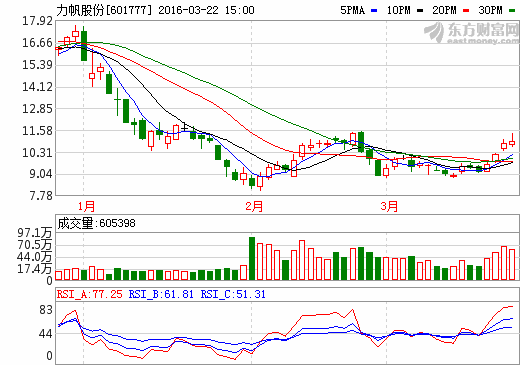Click the 成交量:605398 volume label

coord(96,223)
